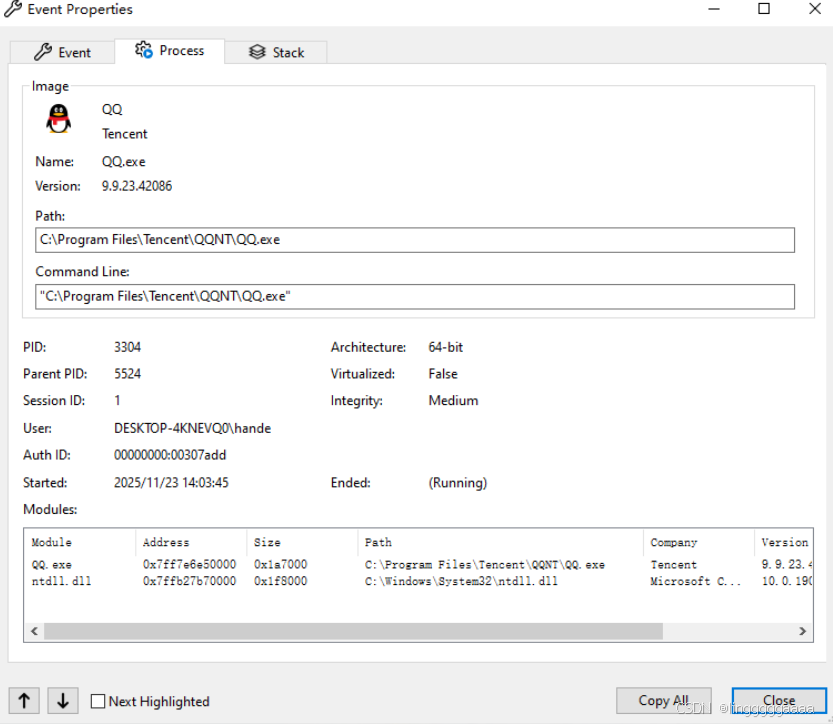This screenshot has height=724, width=833.
Task: Click inside the Command Line field
Action: 415,296
